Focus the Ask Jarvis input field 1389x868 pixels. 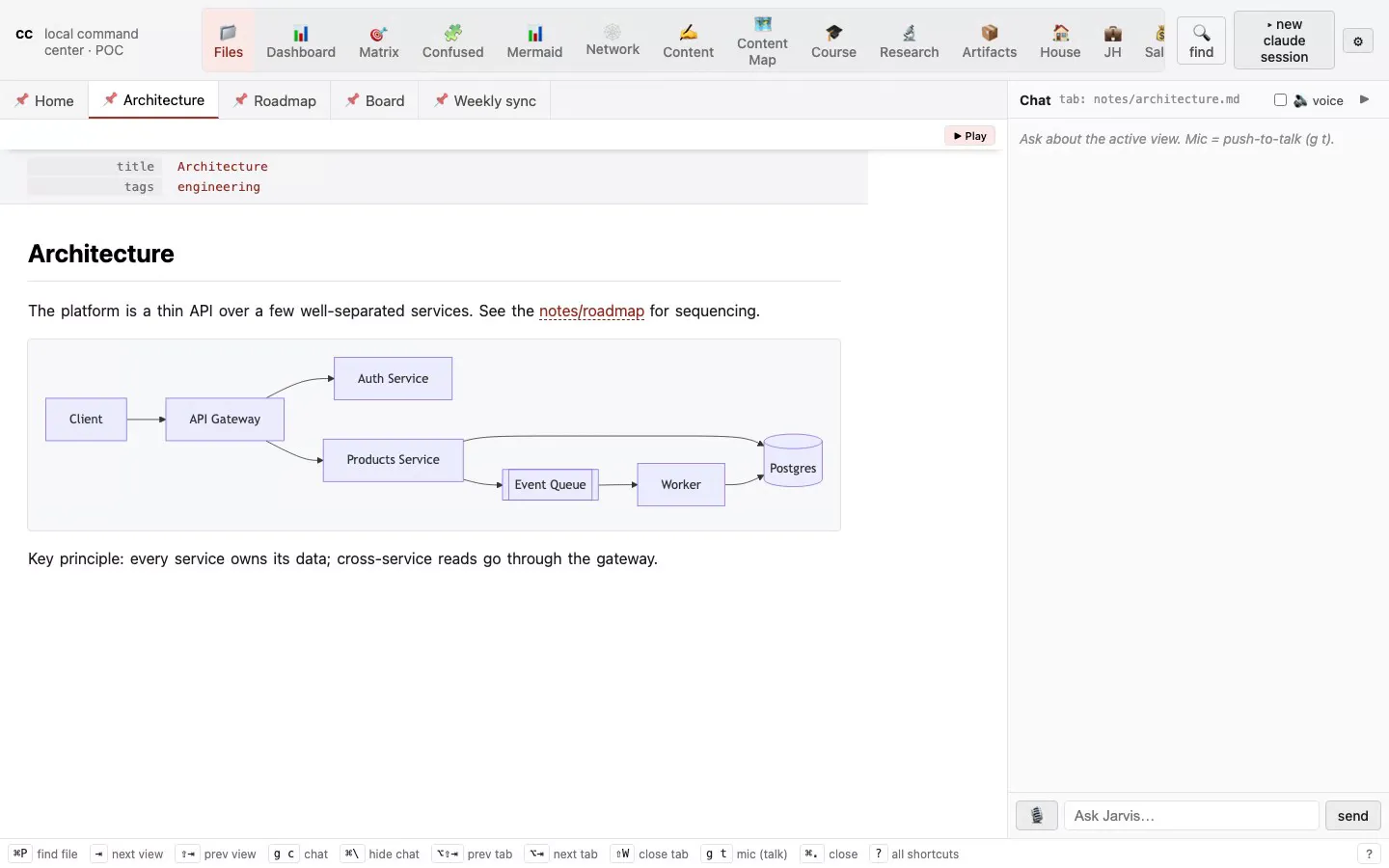tap(1191, 816)
